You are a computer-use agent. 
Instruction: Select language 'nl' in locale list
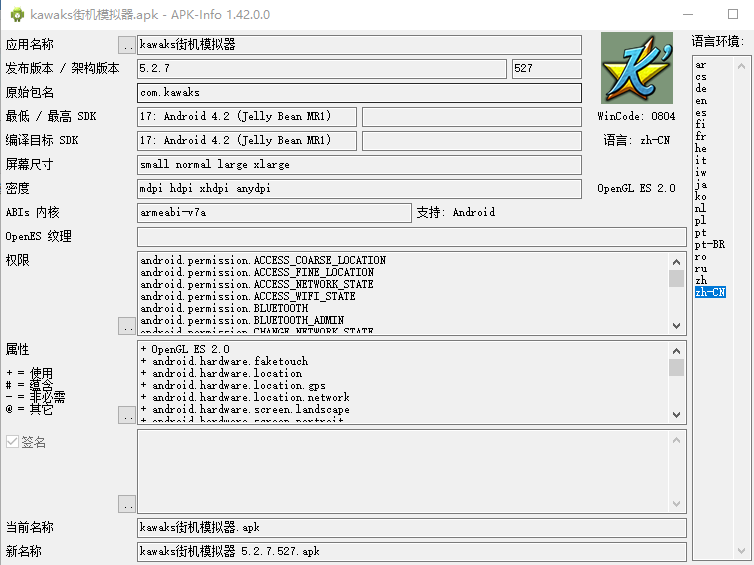700,208
